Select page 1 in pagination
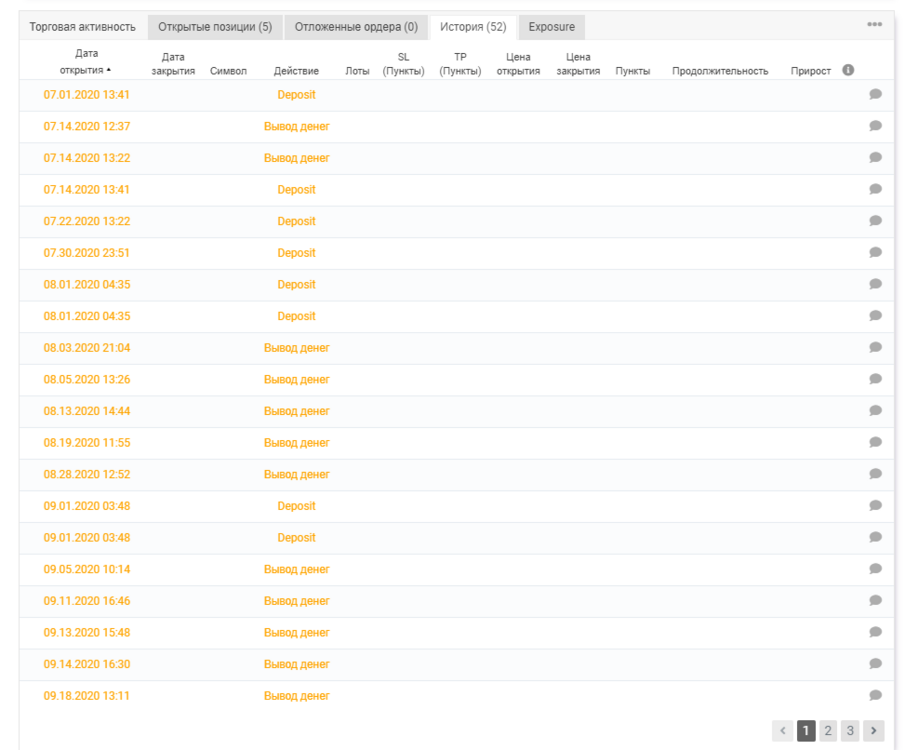Image resolution: width=905 pixels, height=750 pixels. click(806, 730)
